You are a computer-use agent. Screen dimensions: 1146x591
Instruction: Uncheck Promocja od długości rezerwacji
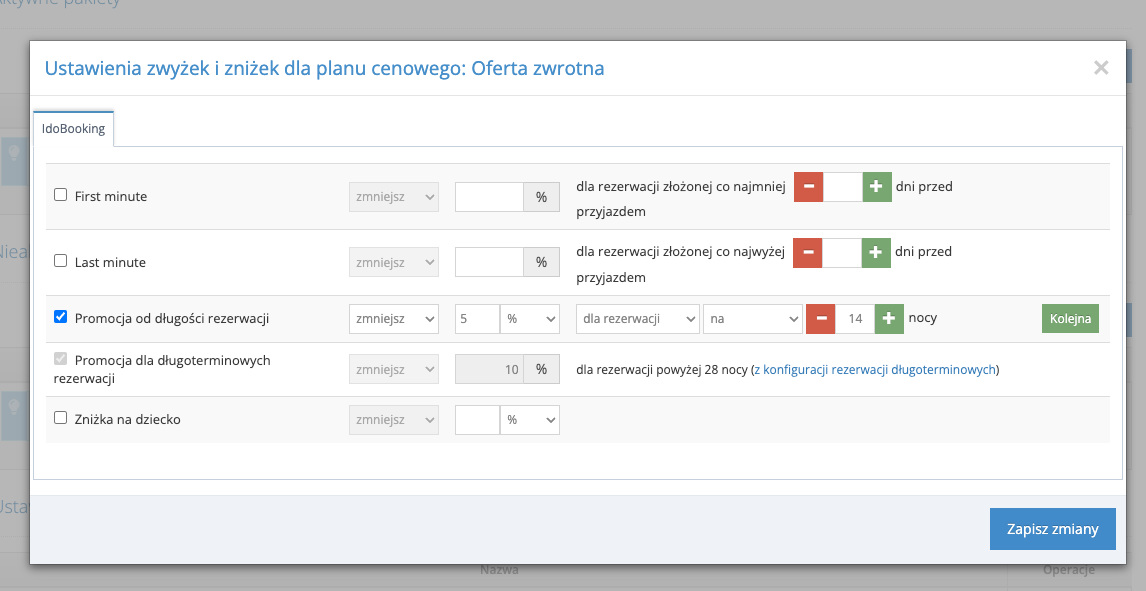[x=61, y=317]
